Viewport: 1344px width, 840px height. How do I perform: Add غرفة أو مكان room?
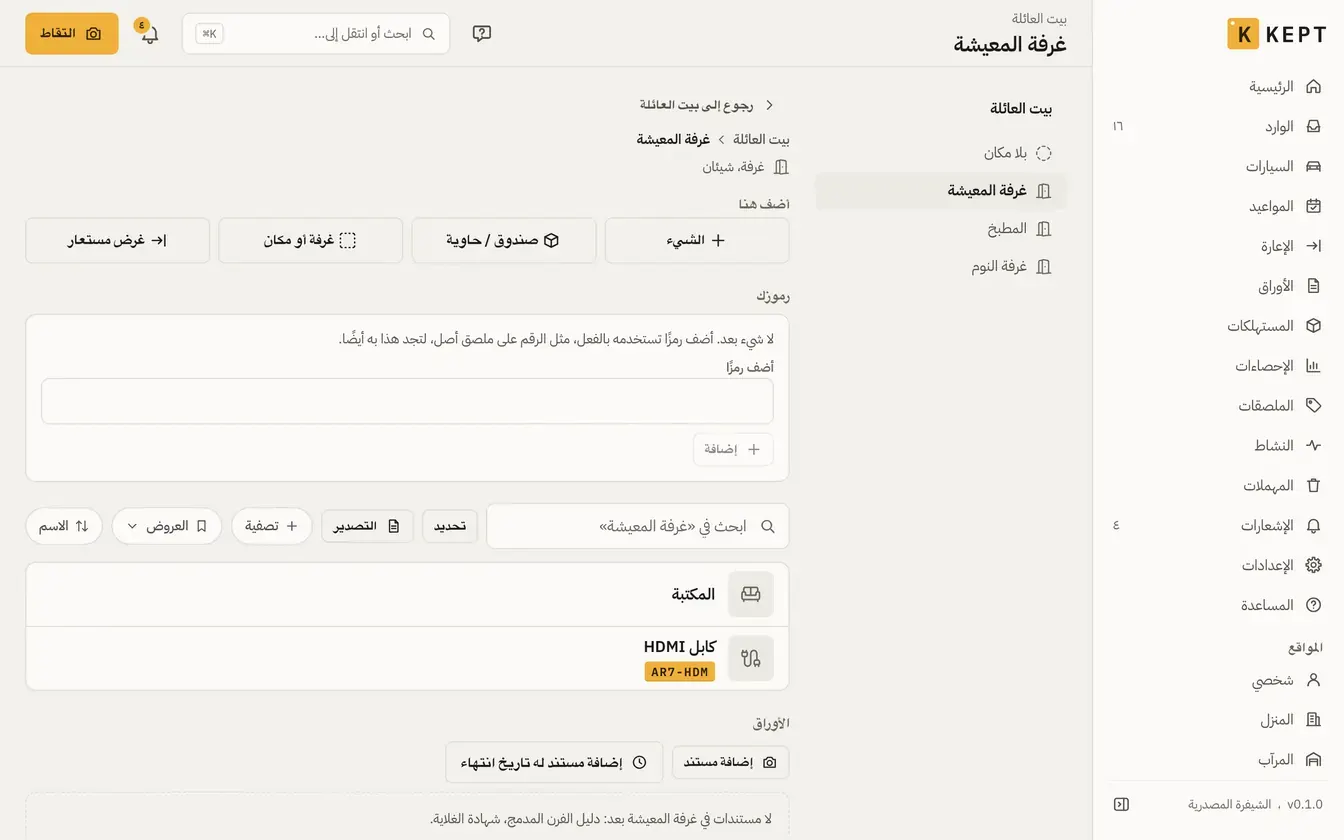(311, 241)
